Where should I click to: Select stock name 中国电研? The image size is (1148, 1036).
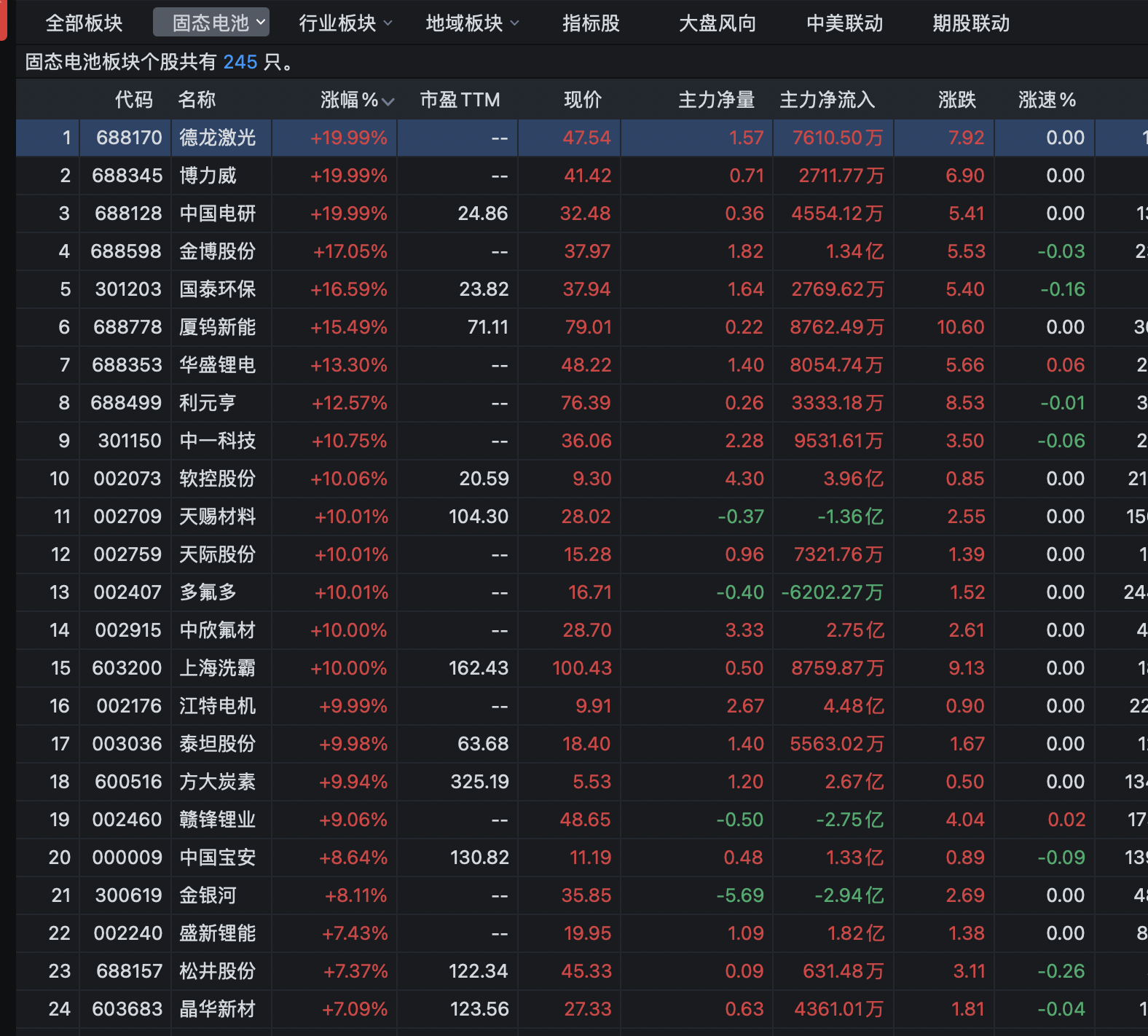tap(218, 213)
